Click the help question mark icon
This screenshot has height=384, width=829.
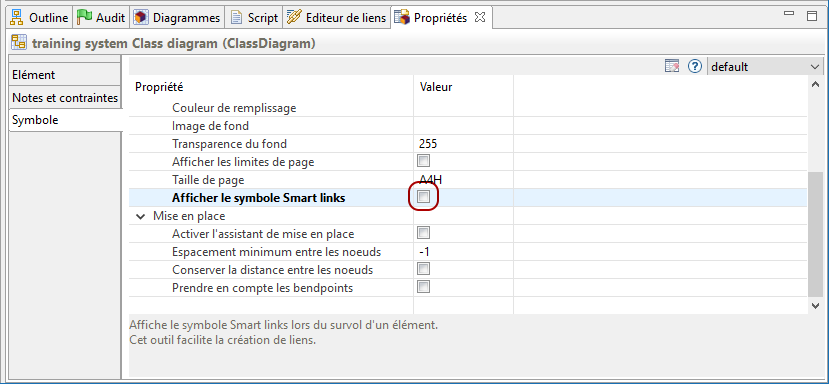694,66
